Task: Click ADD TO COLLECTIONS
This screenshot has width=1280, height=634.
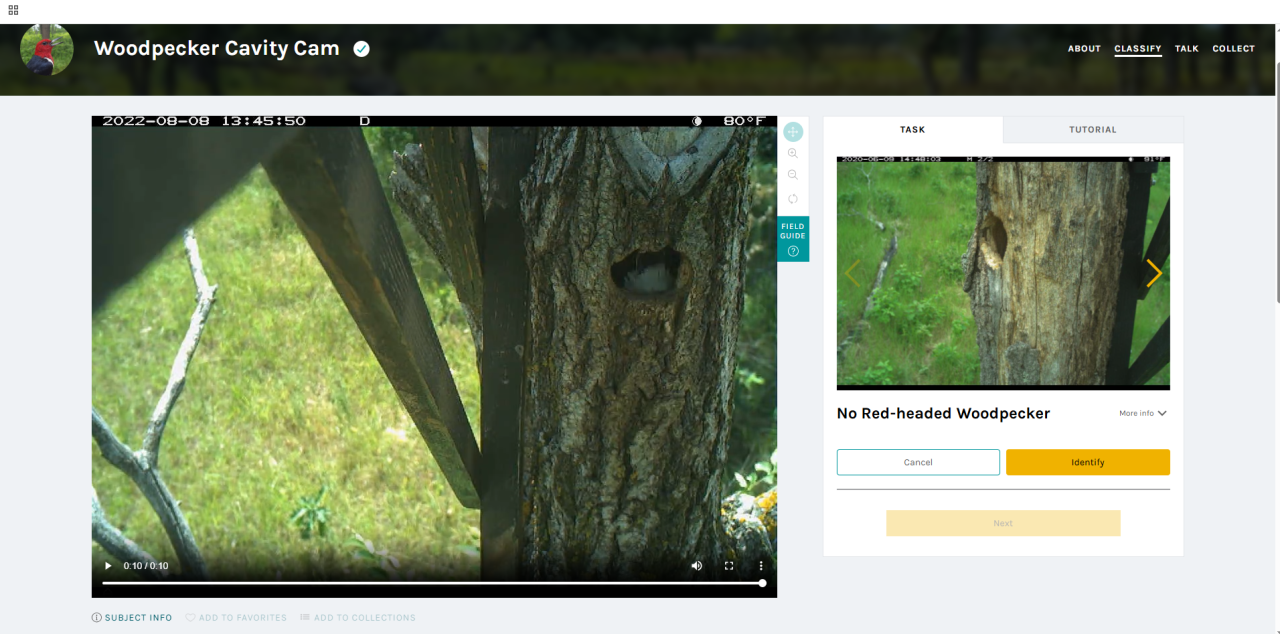Action: point(358,618)
